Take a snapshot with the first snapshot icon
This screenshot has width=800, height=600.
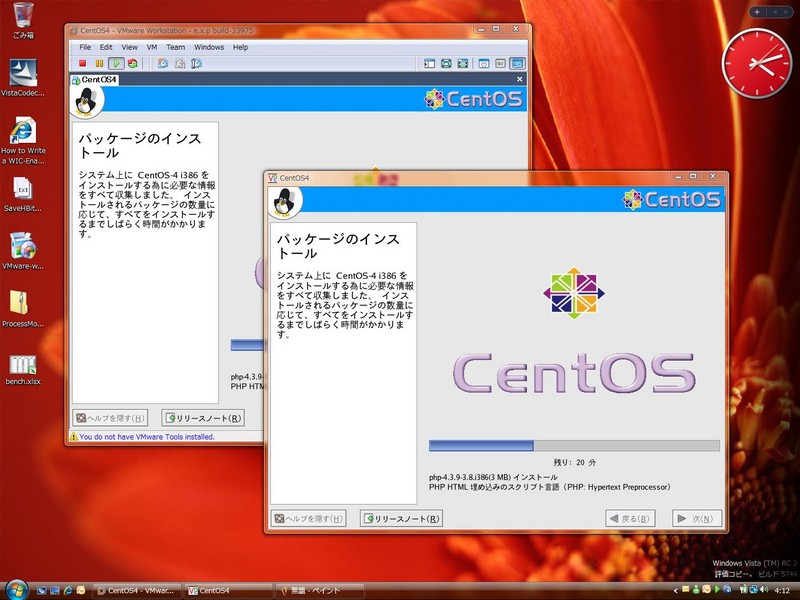tap(163, 63)
